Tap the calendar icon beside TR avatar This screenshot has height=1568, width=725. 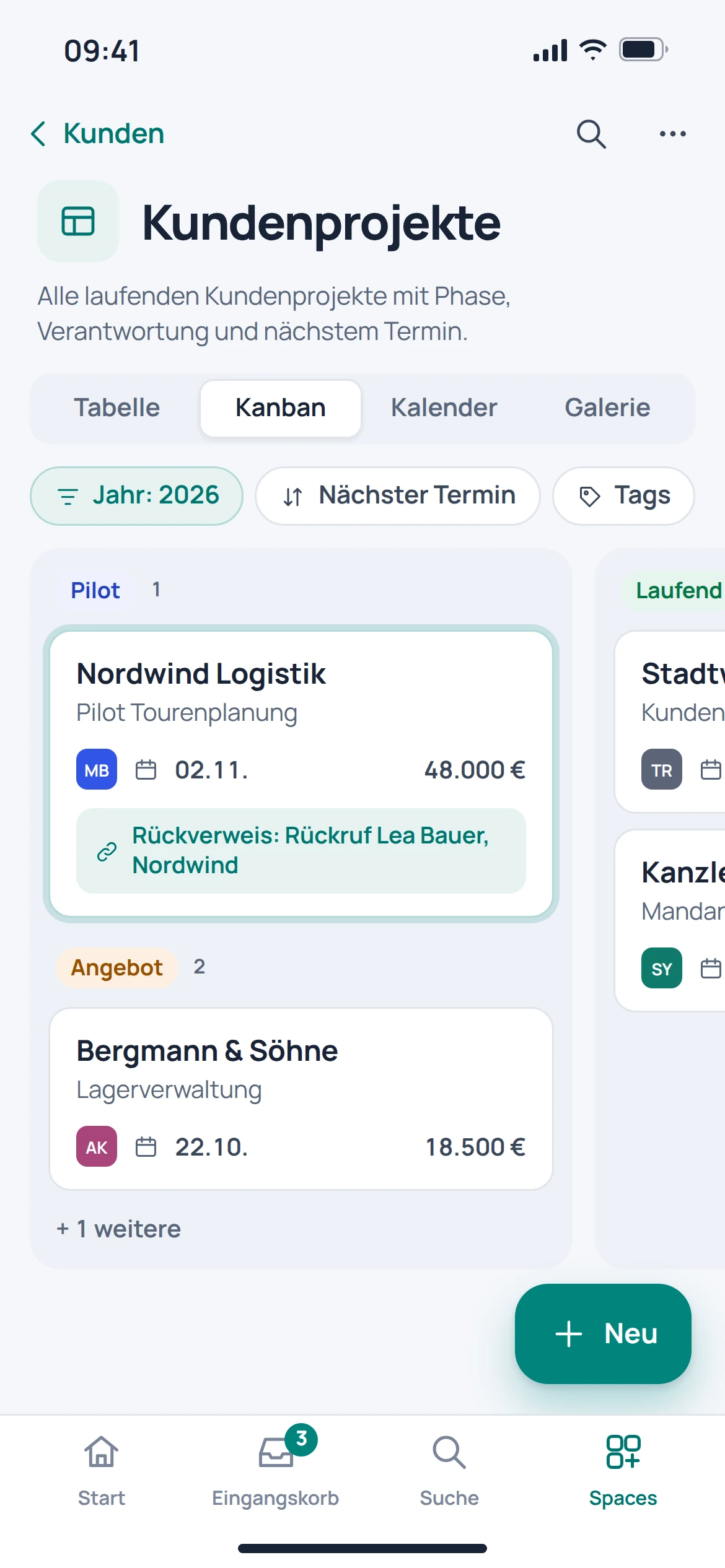point(711,770)
